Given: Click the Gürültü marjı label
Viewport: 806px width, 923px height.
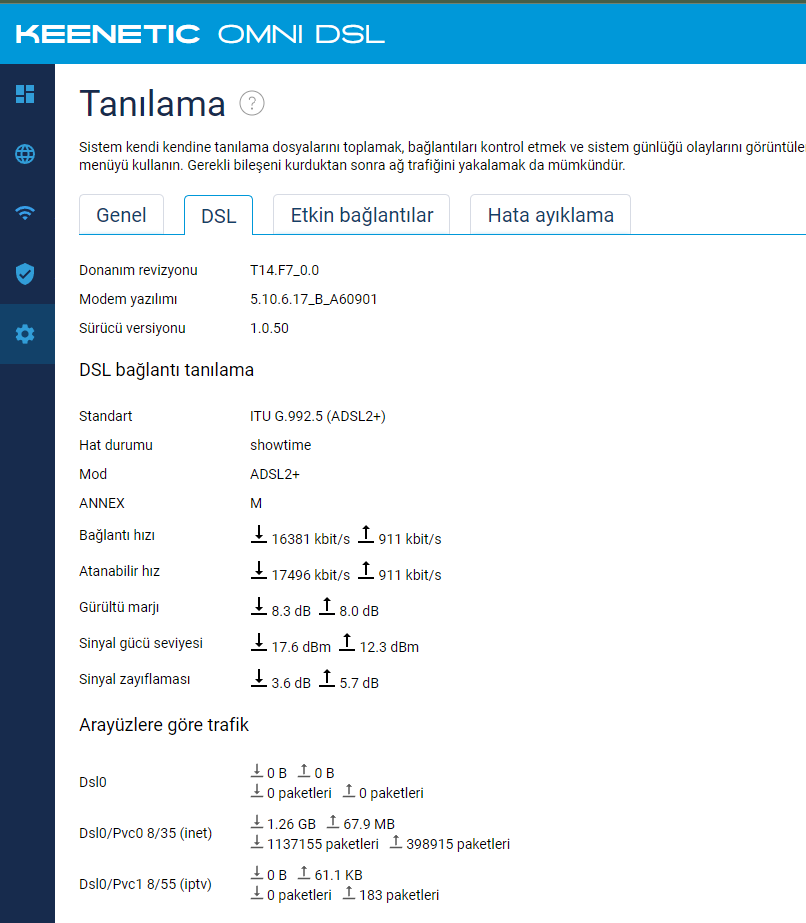Looking at the screenshot, I should point(119,607).
